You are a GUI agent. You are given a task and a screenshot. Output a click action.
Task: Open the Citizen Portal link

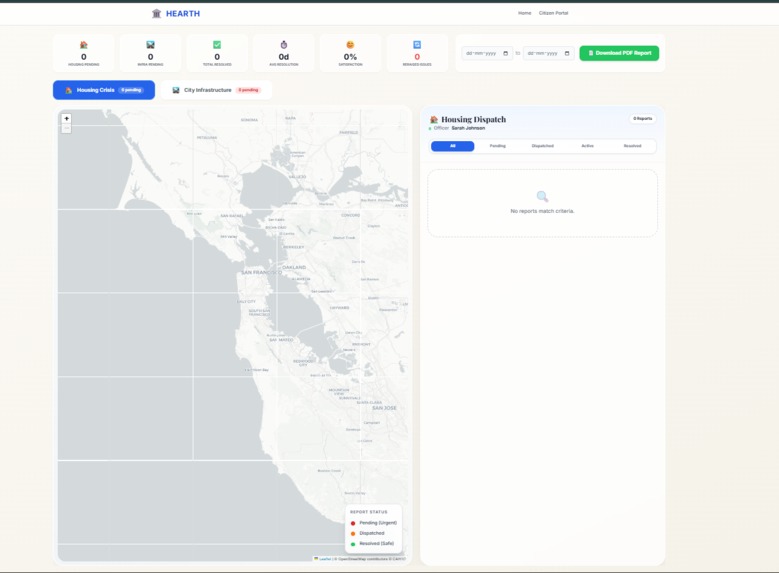point(553,13)
